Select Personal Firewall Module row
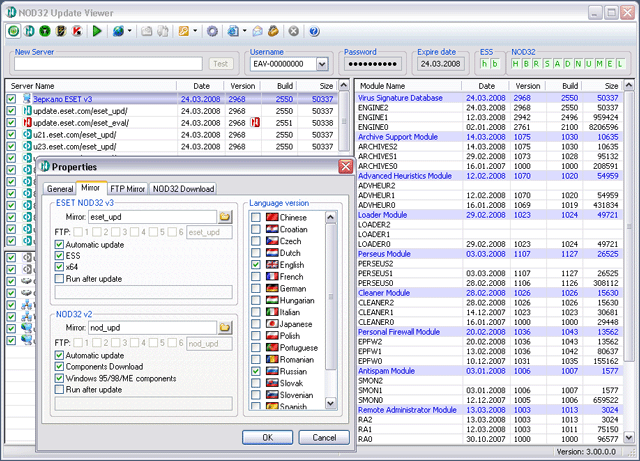The image size is (640, 461). point(489,332)
